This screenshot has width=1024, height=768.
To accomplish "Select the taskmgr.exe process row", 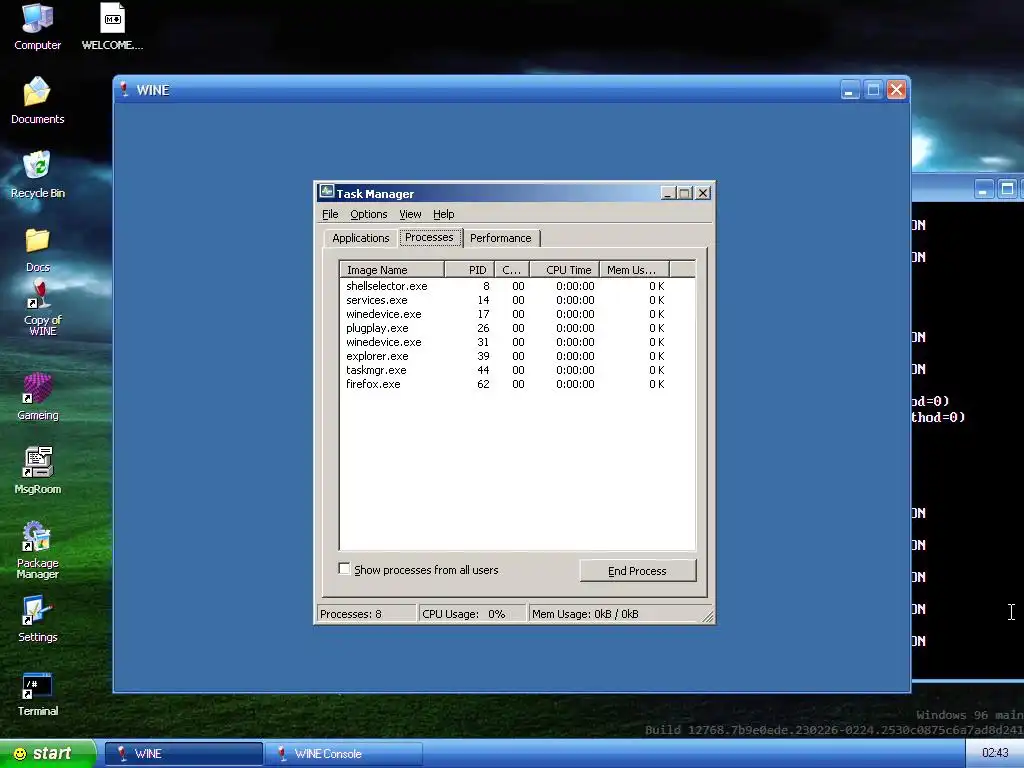I will [517, 370].
